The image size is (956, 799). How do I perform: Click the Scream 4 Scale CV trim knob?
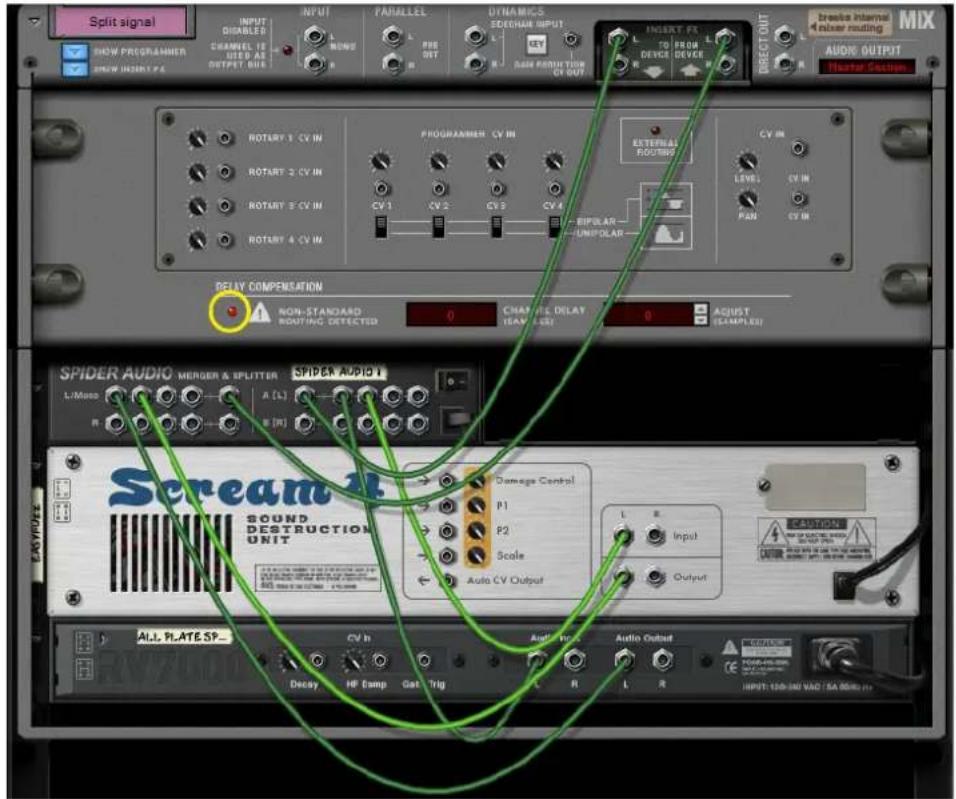pos(476,556)
